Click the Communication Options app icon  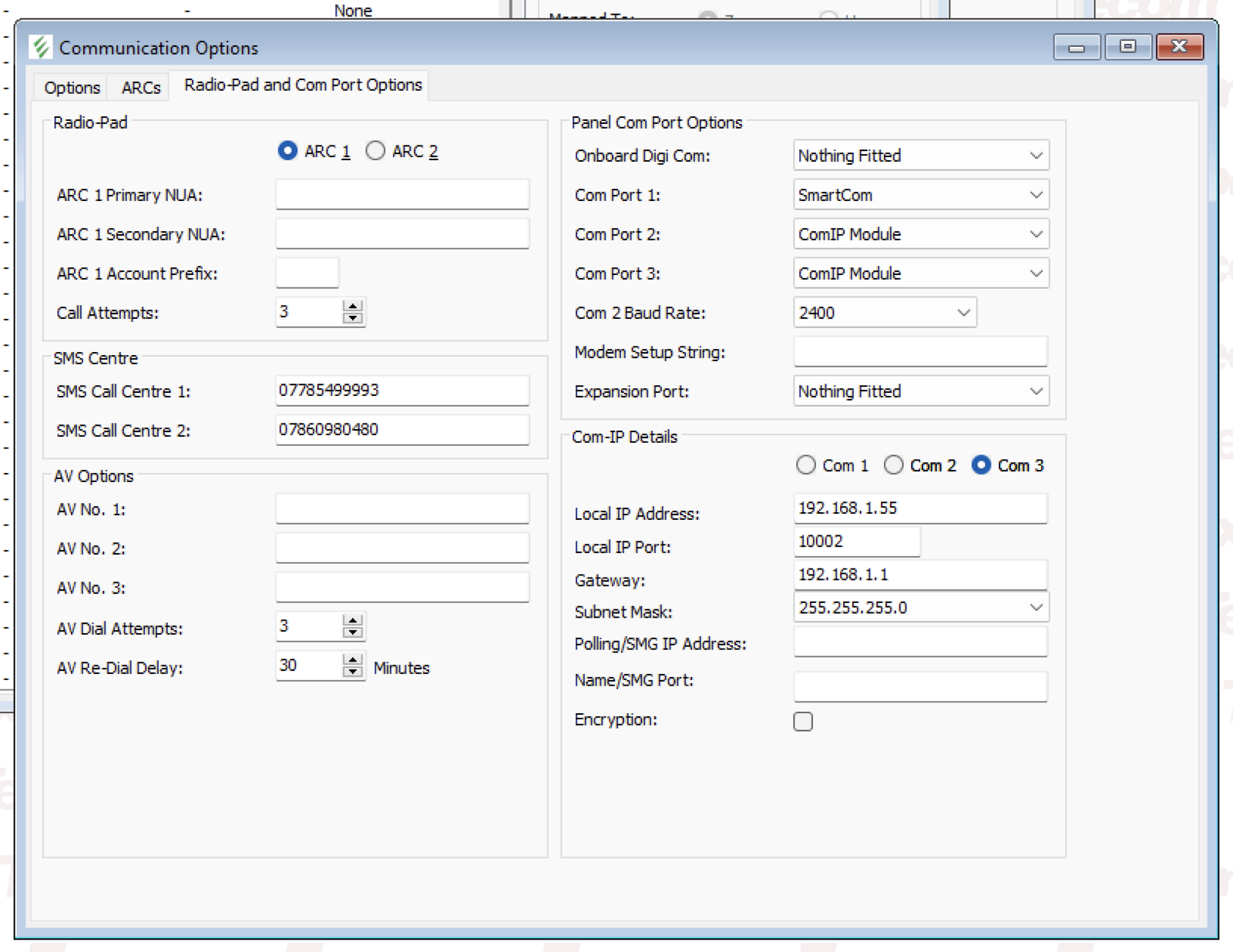pos(41,47)
